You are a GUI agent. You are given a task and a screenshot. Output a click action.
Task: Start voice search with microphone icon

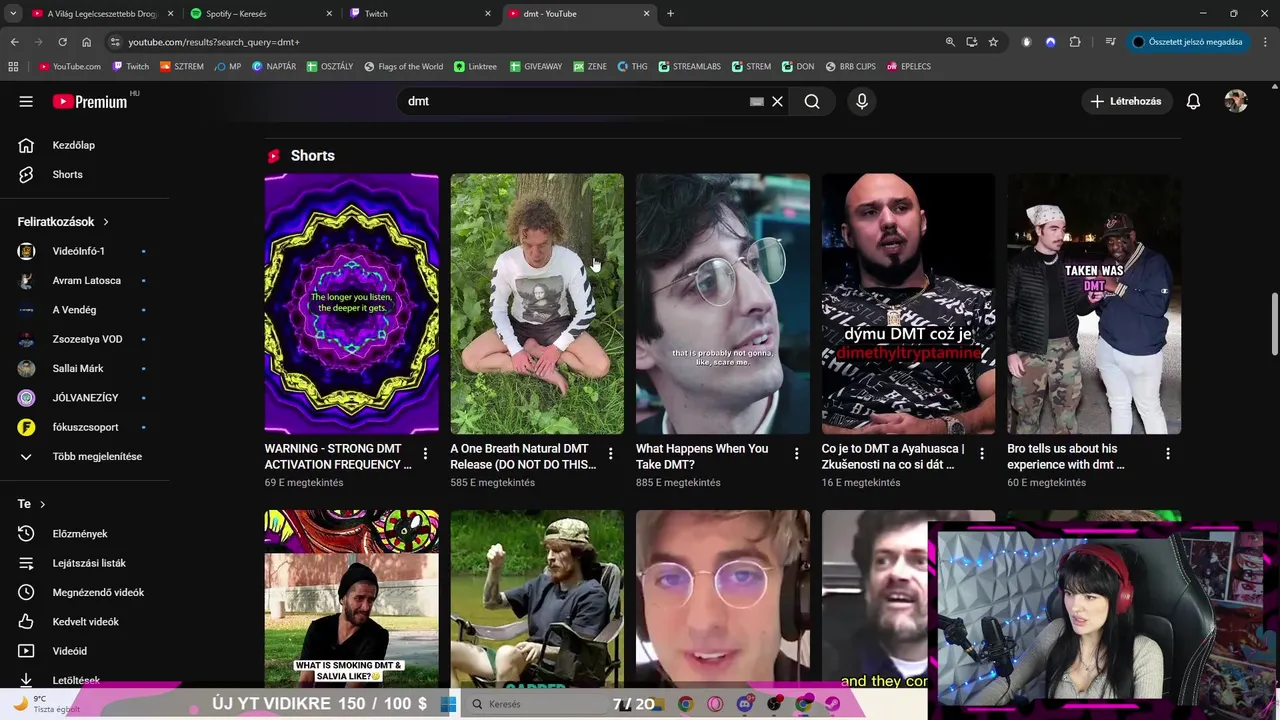[862, 101]
